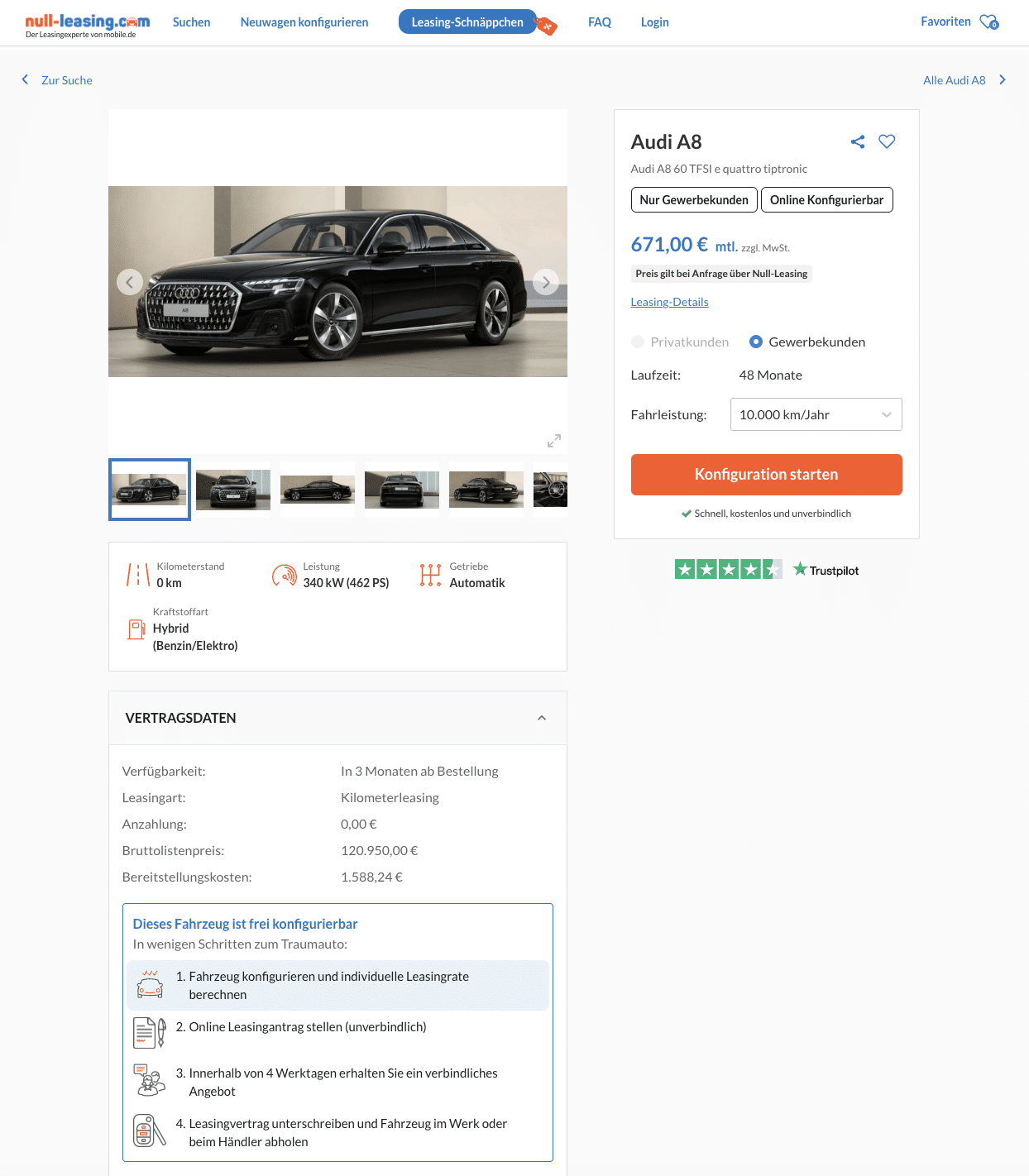Screen dimensions: 1029x1176
Task: Show previous car photo arrow
Action: [x=130, y=282]
